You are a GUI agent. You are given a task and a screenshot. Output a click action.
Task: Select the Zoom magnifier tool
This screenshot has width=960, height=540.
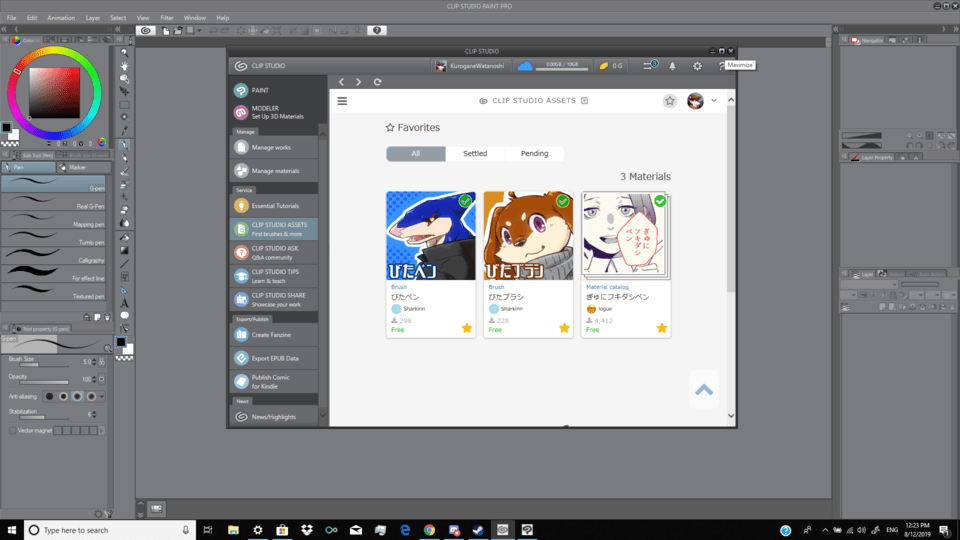pyautogui.click(x=124, y=53)
